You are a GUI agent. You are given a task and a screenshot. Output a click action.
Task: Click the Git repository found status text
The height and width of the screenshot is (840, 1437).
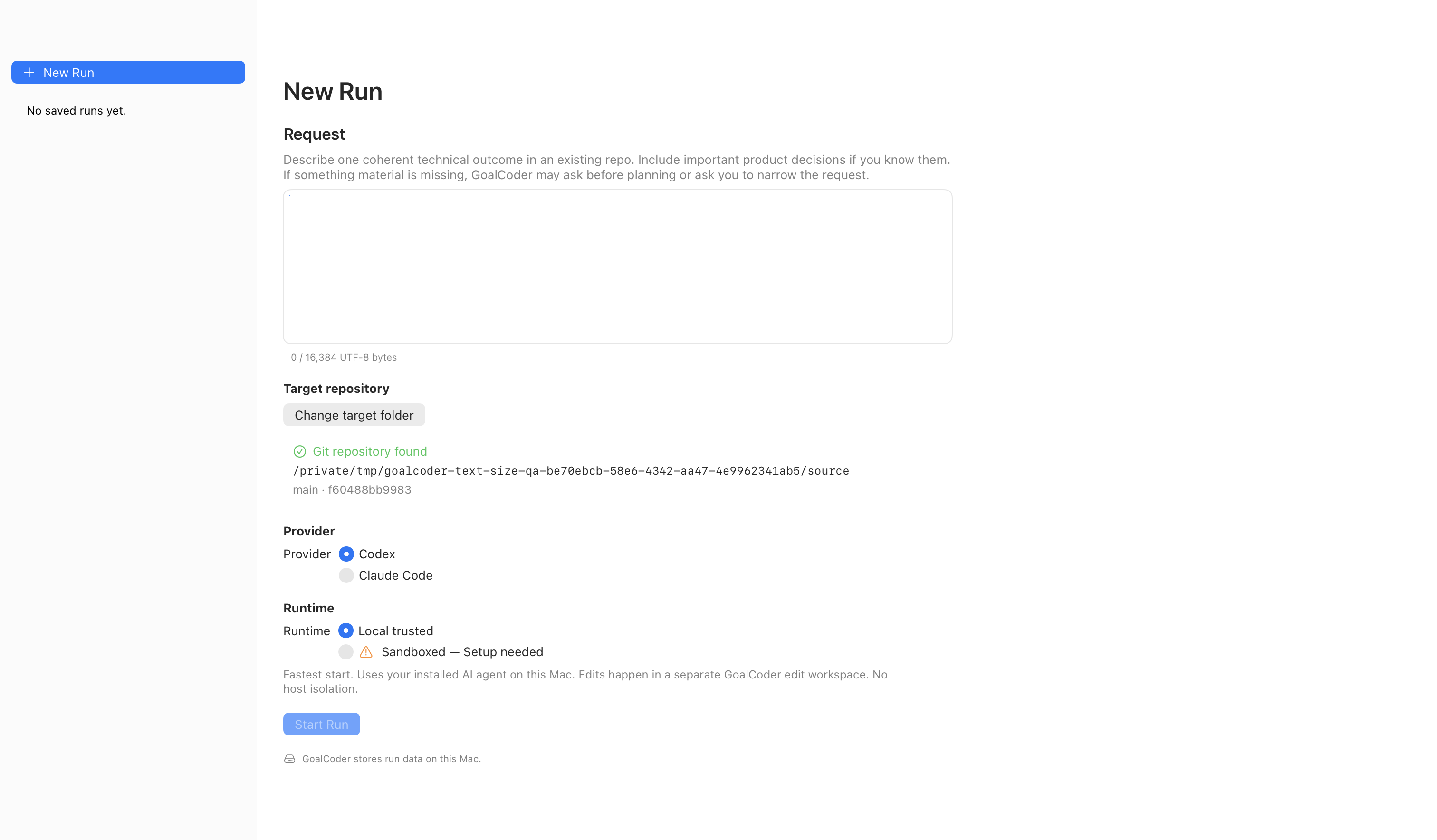click(370, 452)
